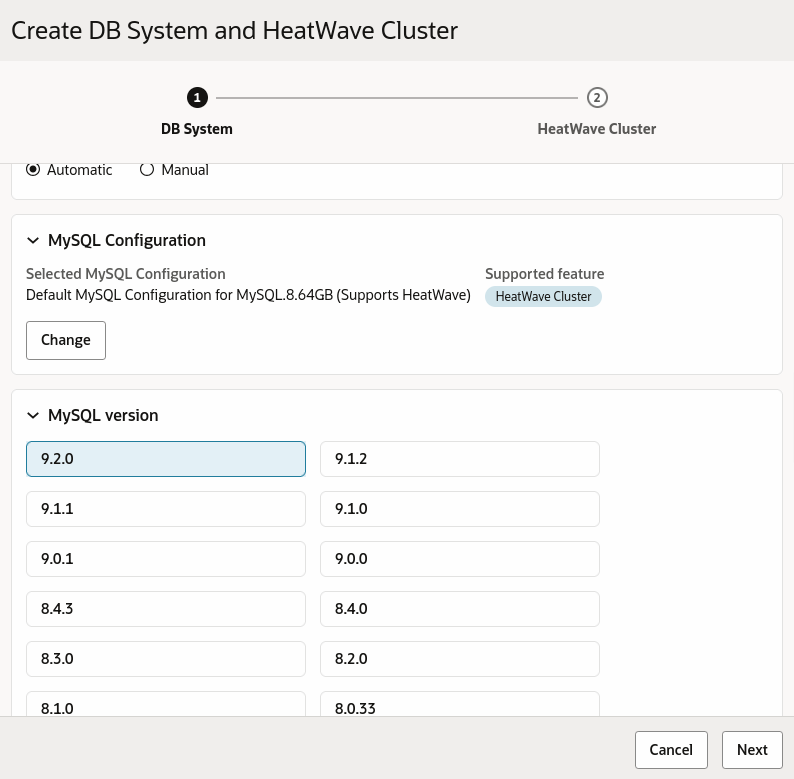The image size is (794, 779).
Task: Select MySQL version 9.0.1
Action: pos(166,559)
